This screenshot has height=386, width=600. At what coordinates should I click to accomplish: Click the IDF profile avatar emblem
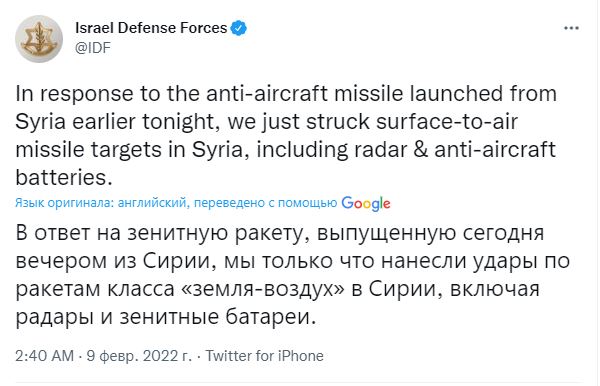tap(39, 39)
